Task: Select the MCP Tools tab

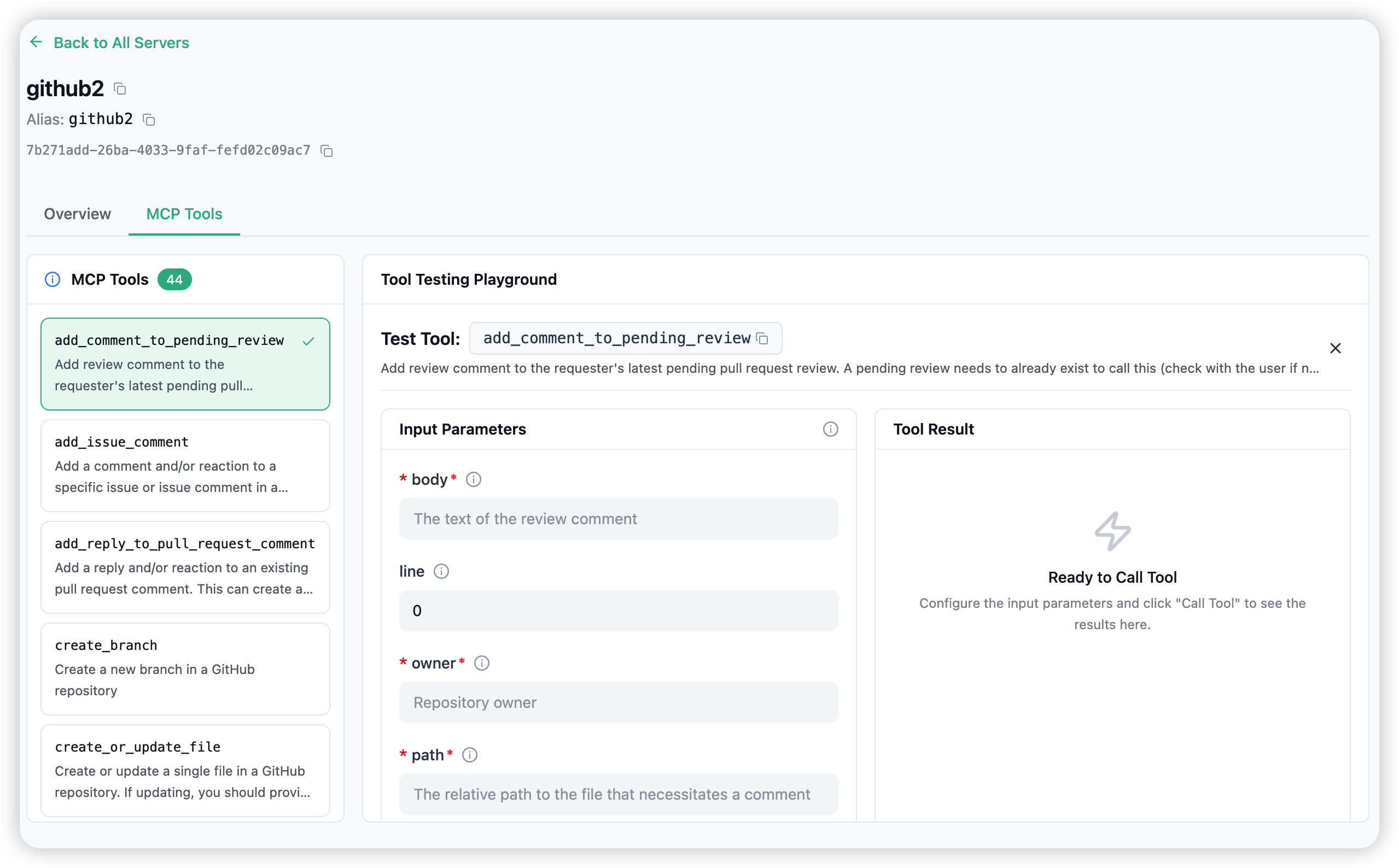Action: coord(184,214)
